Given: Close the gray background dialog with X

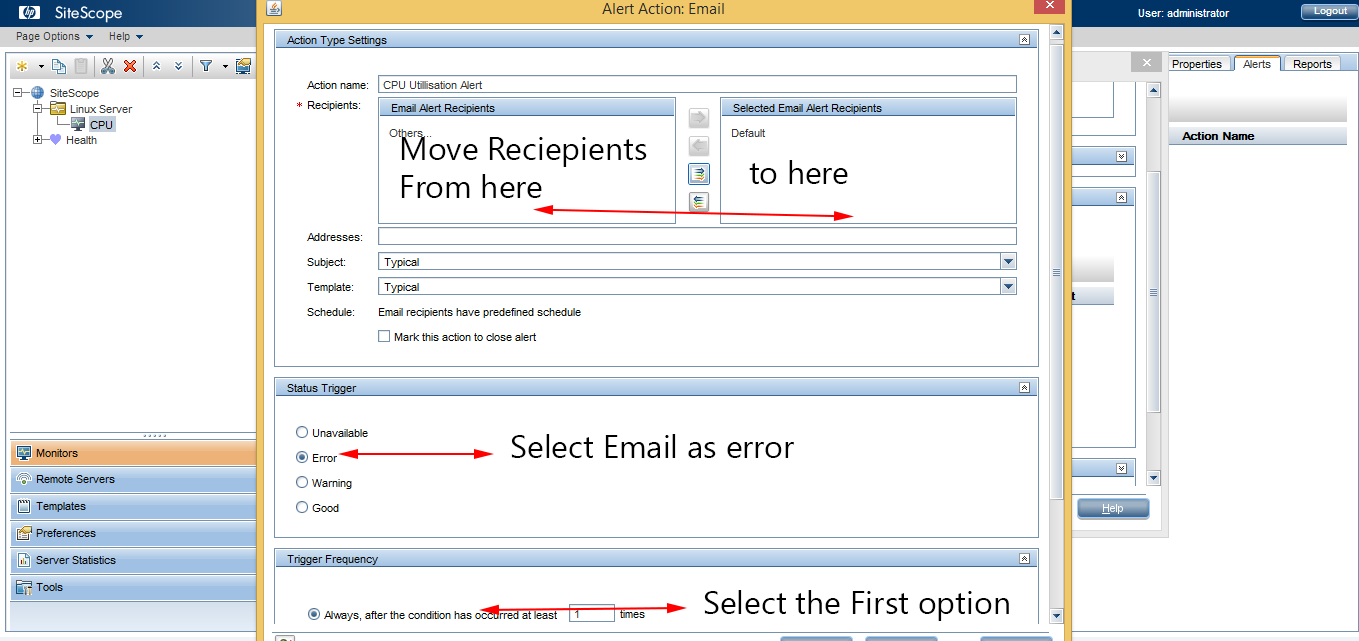Looking at the screenshot, I should (1146, 62).
